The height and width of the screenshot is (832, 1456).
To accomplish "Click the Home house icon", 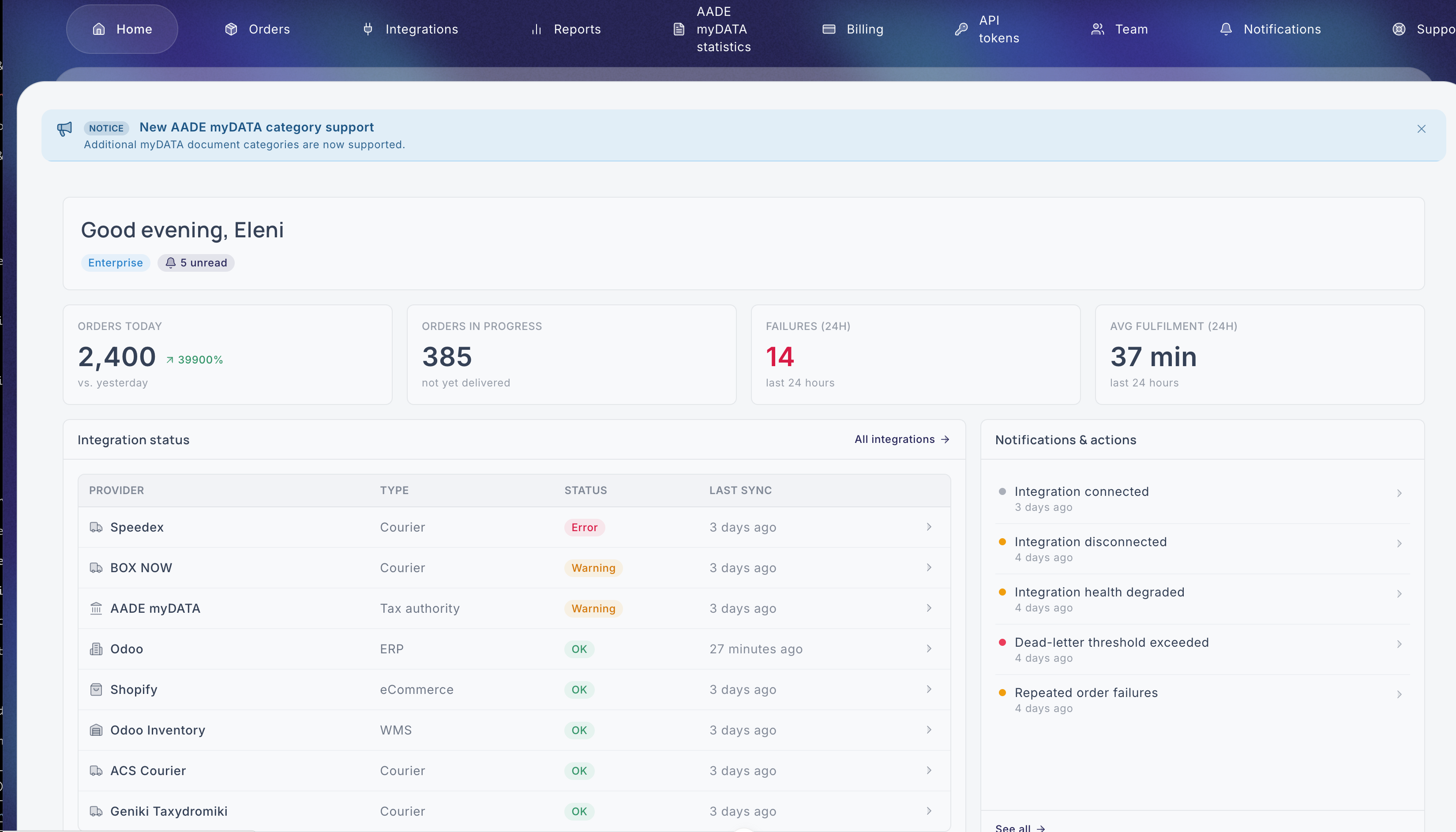I will (x=99, y=29).
